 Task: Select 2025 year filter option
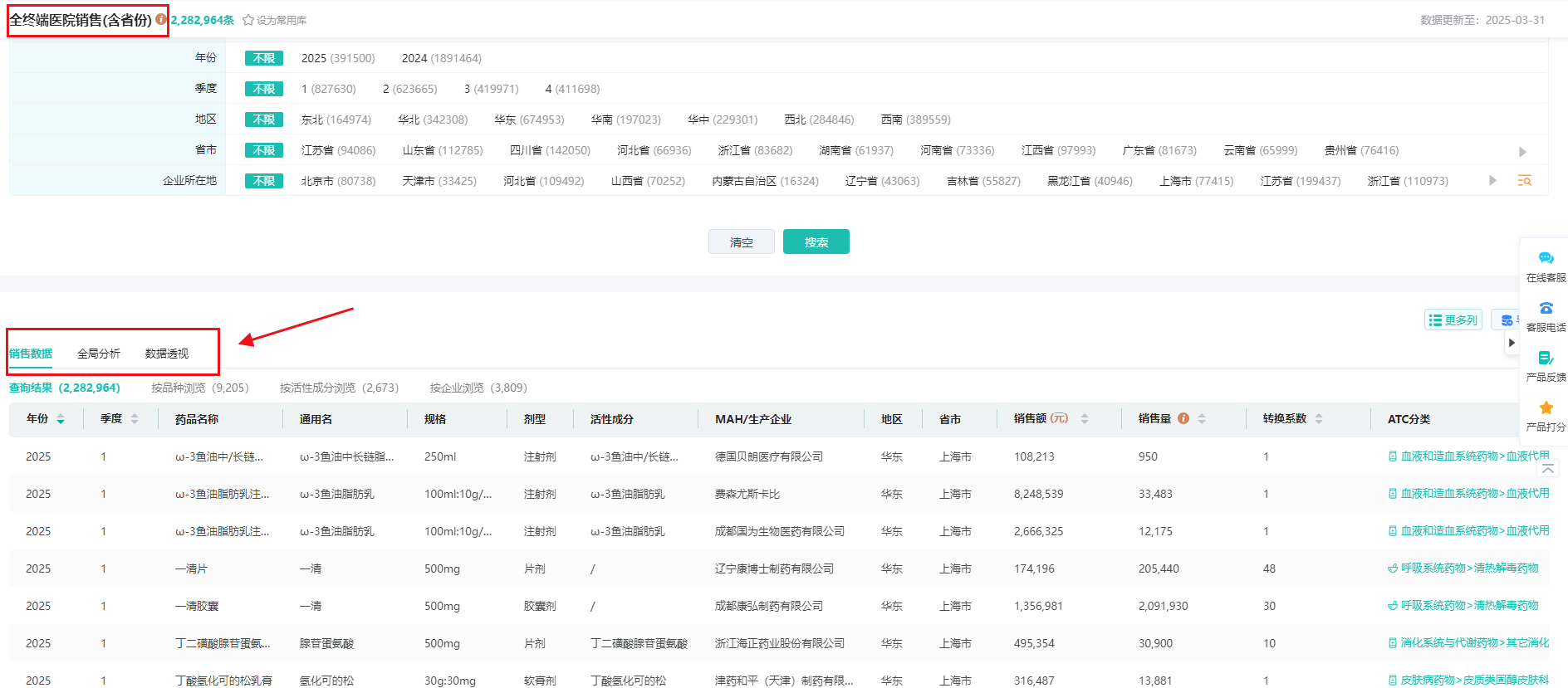pyautogui.click(x=337, y=58)
